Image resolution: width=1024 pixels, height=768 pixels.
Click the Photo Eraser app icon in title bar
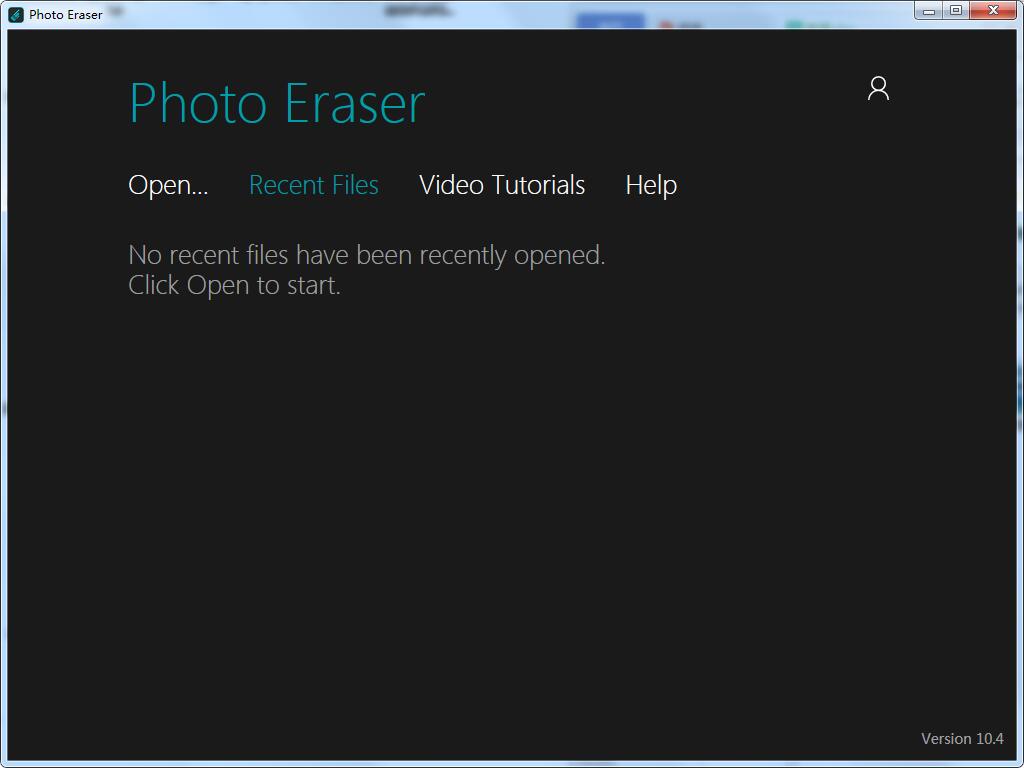(16, 14)
